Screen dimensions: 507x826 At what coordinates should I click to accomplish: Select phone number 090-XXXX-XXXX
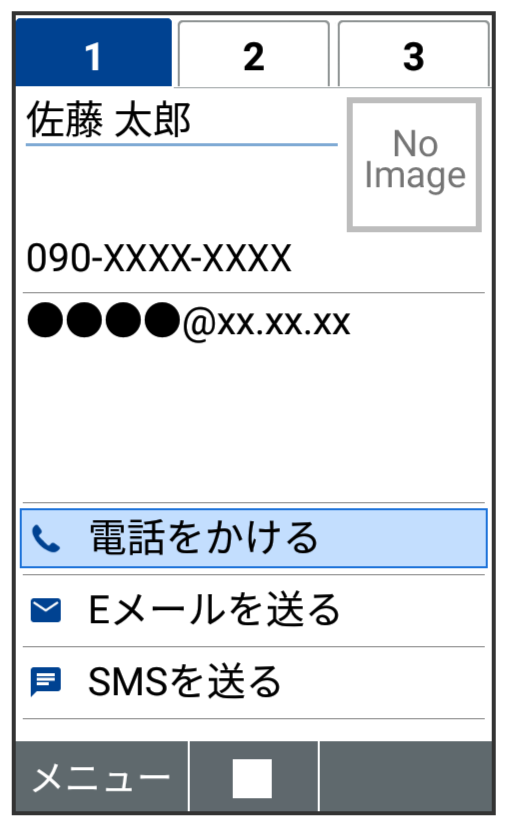pyautogui.click(x=159, y=258)
